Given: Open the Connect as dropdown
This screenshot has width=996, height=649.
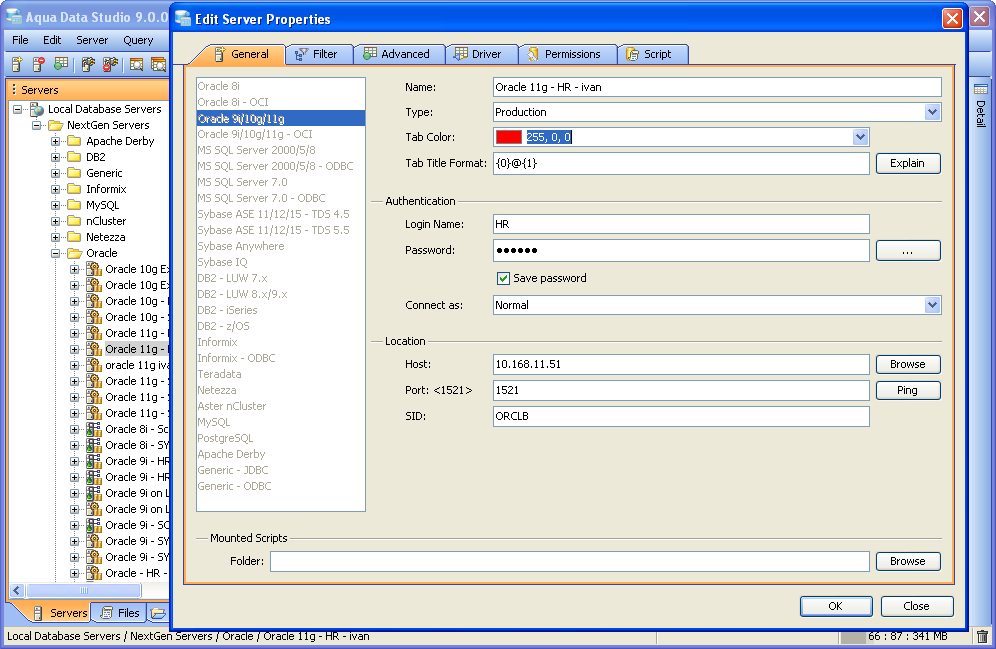Looking at the screenshot, I should (x=932, y=305).
